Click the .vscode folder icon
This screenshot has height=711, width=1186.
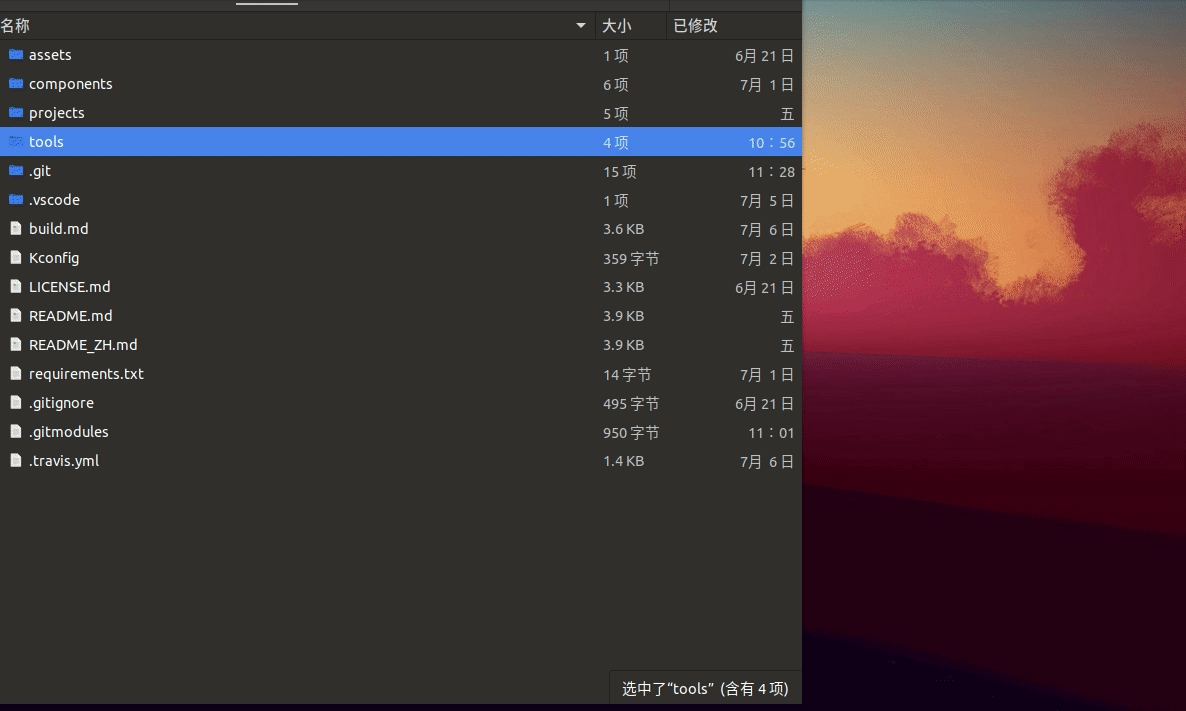point(16,199)
